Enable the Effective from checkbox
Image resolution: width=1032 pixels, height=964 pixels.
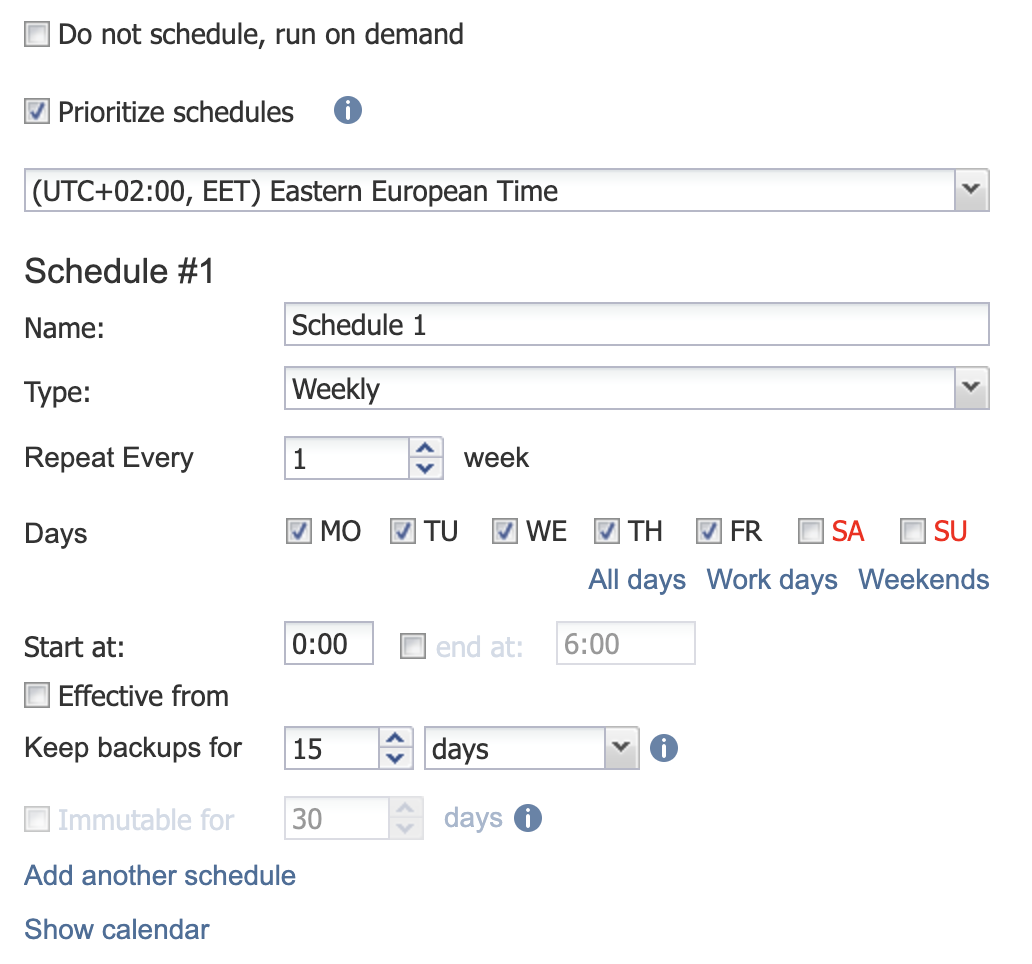pos(37,695)
